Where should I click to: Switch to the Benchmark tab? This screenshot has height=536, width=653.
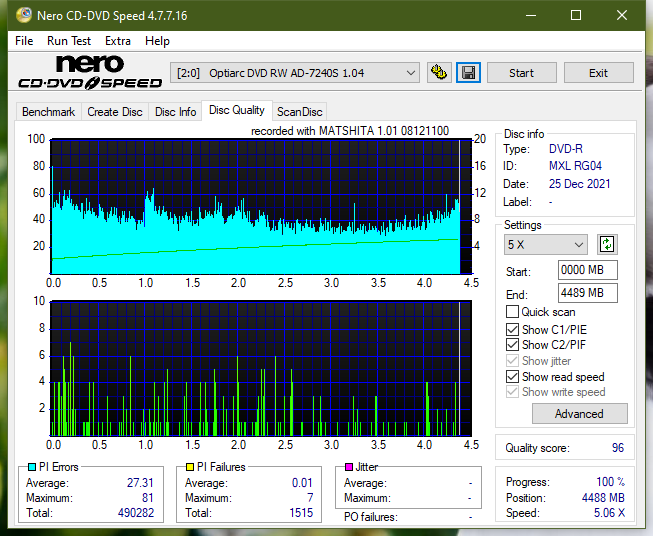(49, 112)
